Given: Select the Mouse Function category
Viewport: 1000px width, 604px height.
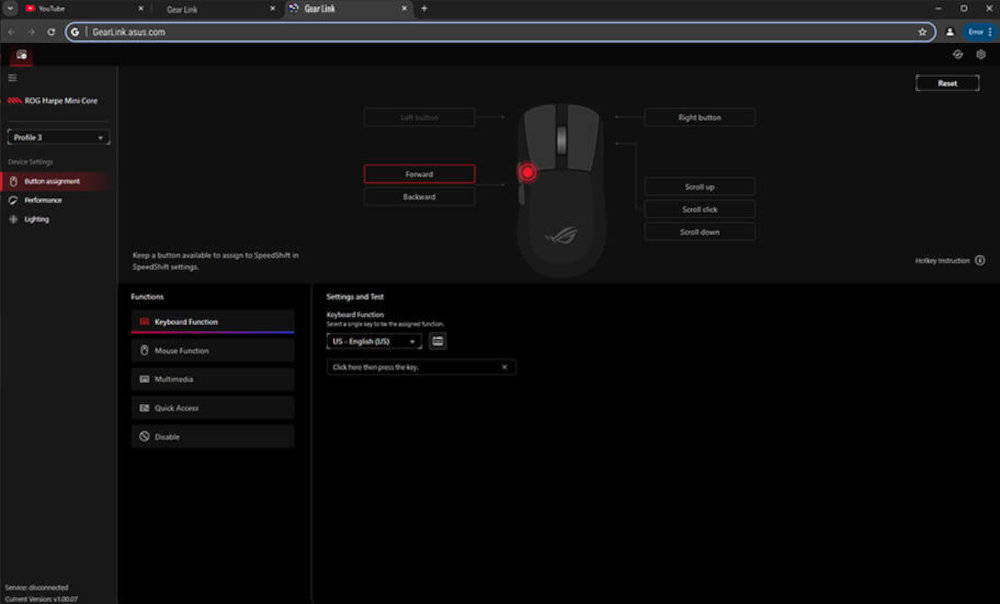Looking at the screenshot, I should coord(212,350).
